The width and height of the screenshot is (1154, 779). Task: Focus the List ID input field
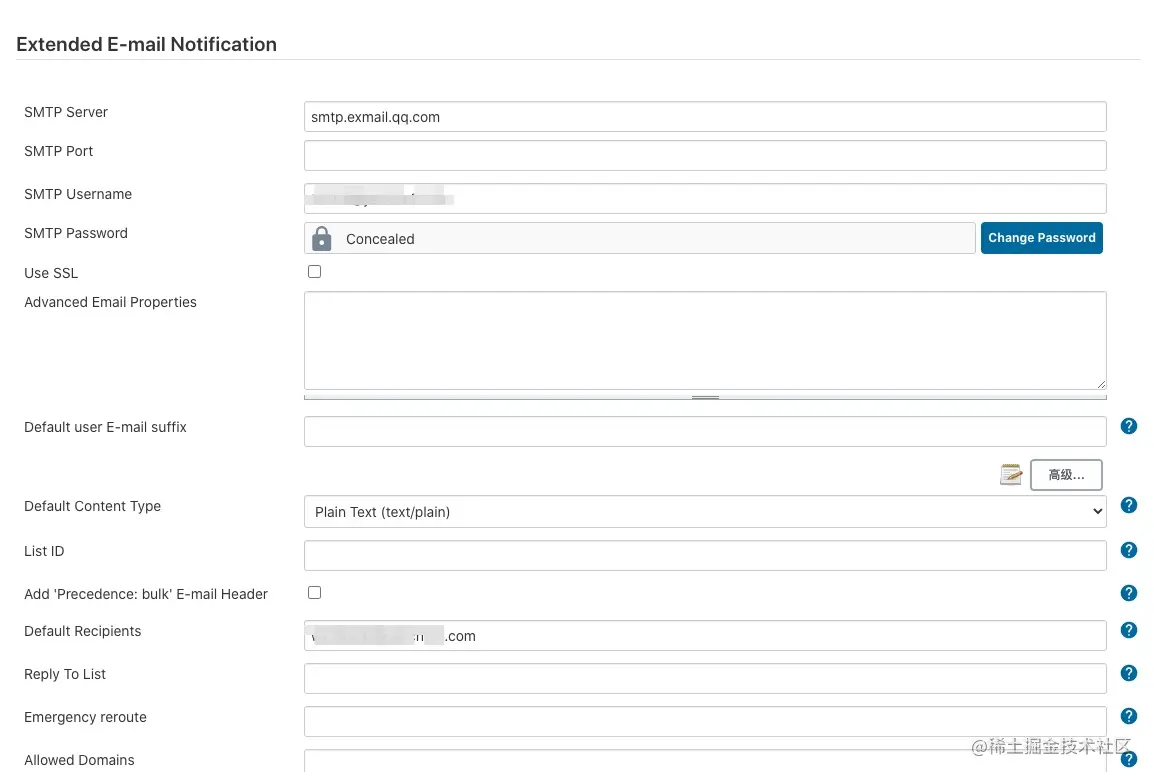(x=705, y=556)
